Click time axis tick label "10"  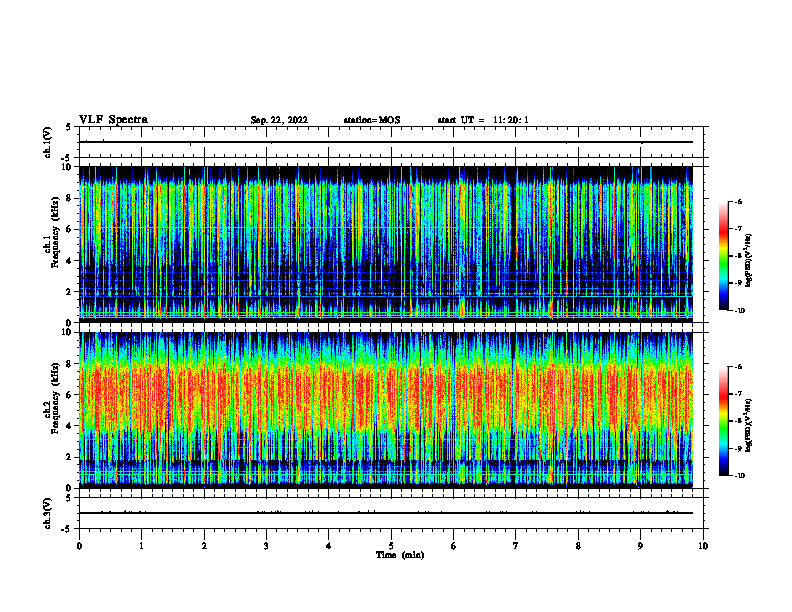703,546
